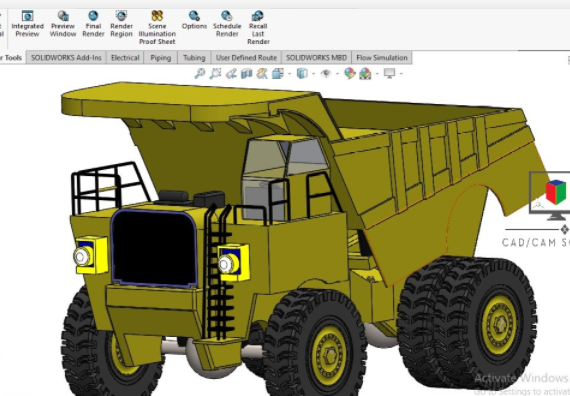Viewport: 570px width, 396px height.
Task: Click Previous View icon
Action: click(231, 73)
